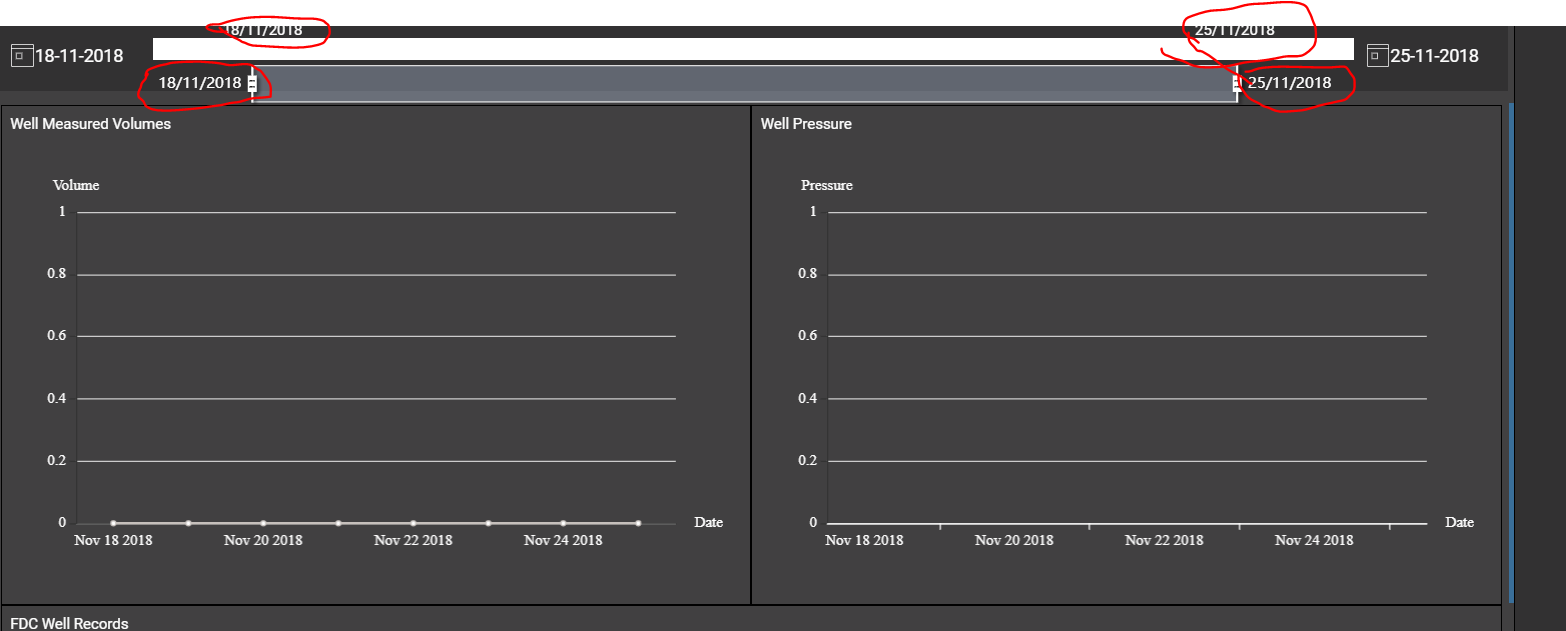
Task: Click the Nov 20 2018 tick label on pressure chart
Action: coord(1013,540)
